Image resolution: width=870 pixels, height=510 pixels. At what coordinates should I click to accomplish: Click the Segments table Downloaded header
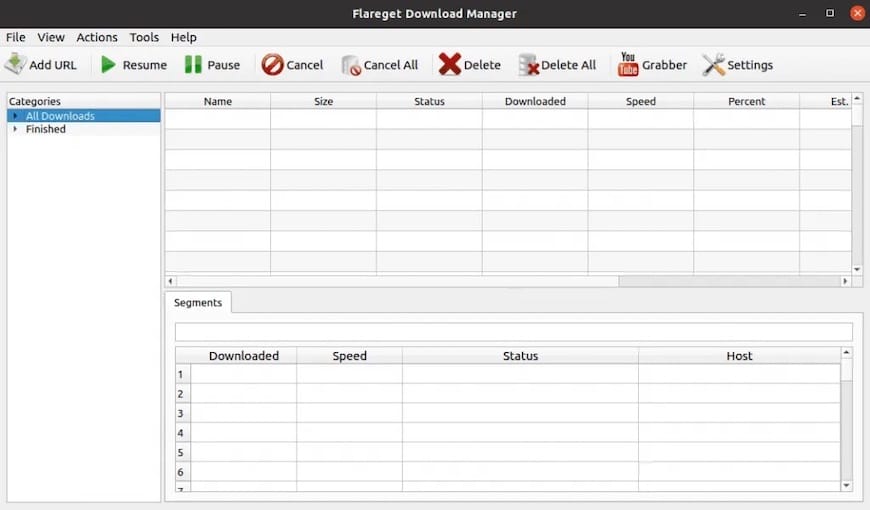244,356
